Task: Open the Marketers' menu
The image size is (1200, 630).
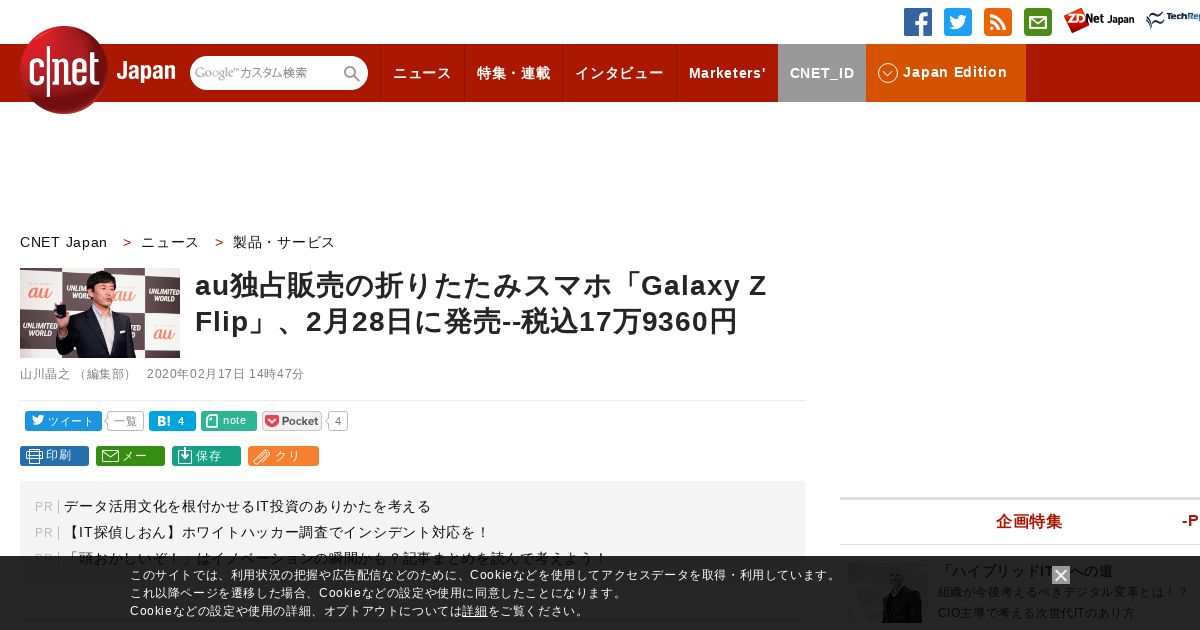Action: point(727,73)
